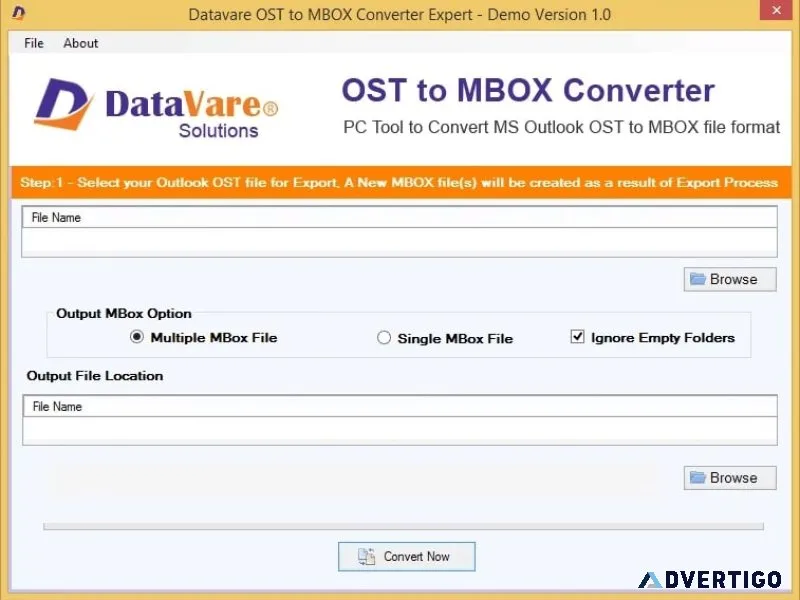Click the Convert Now button
The width and height of the screenshot is (800, 600).
tap(407, 556)
